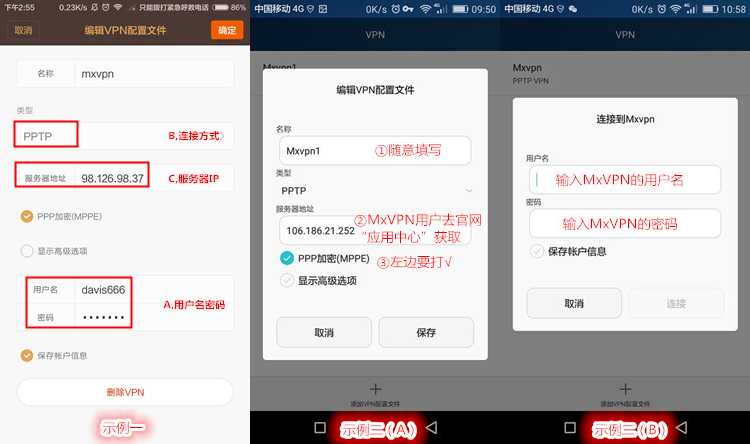Tap 保存 in the 编辑VPN配置文件 dialog
The width and height of the screenshot is (750, 444).
(x=426, y=333)
